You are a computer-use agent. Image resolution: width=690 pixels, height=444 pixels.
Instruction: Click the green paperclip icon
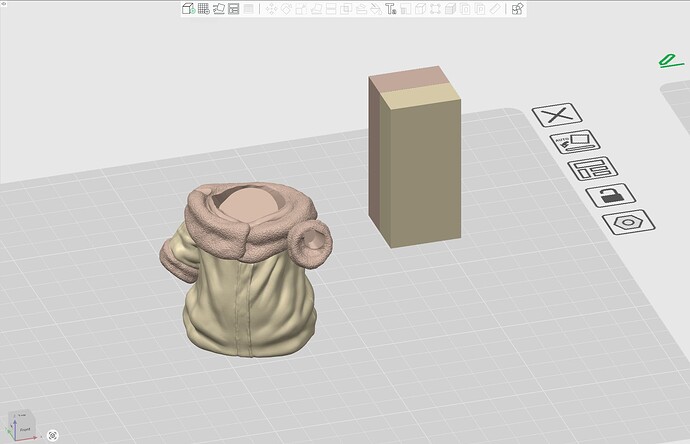point(671,61)
